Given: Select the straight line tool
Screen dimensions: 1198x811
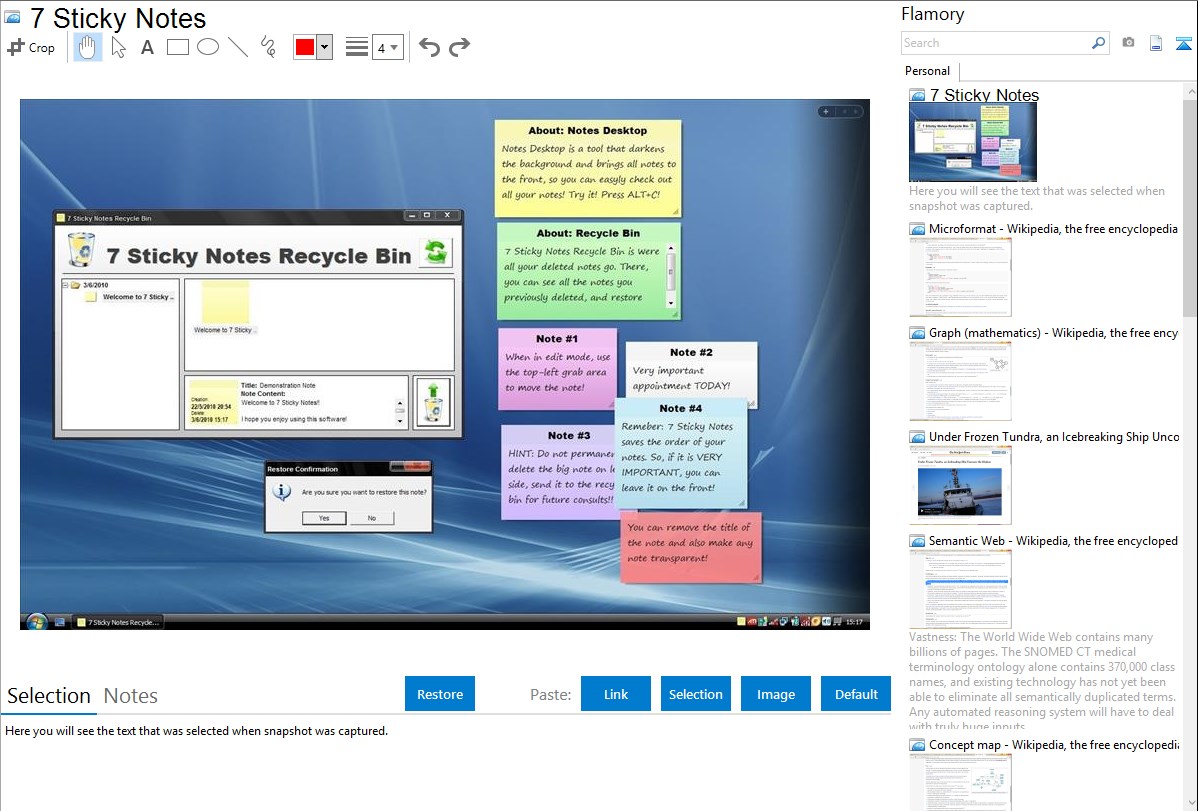Looking at the screenshot, I should point(238,47).
